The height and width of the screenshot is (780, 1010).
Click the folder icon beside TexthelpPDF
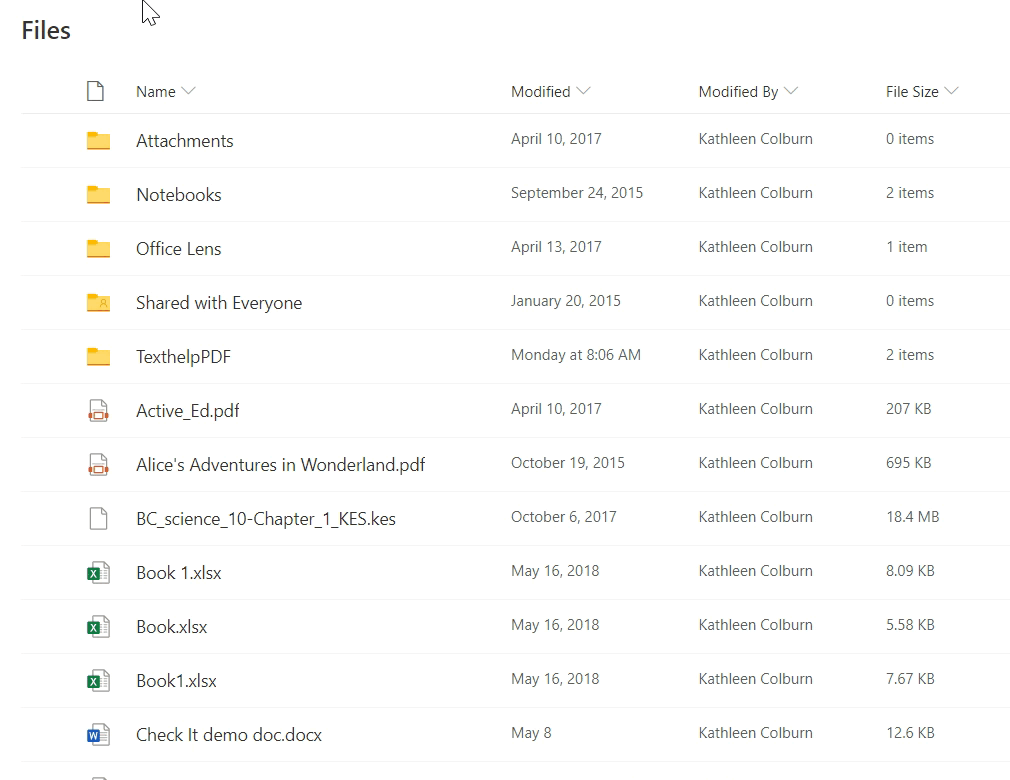pyautogui.click(x=97, y=356)
